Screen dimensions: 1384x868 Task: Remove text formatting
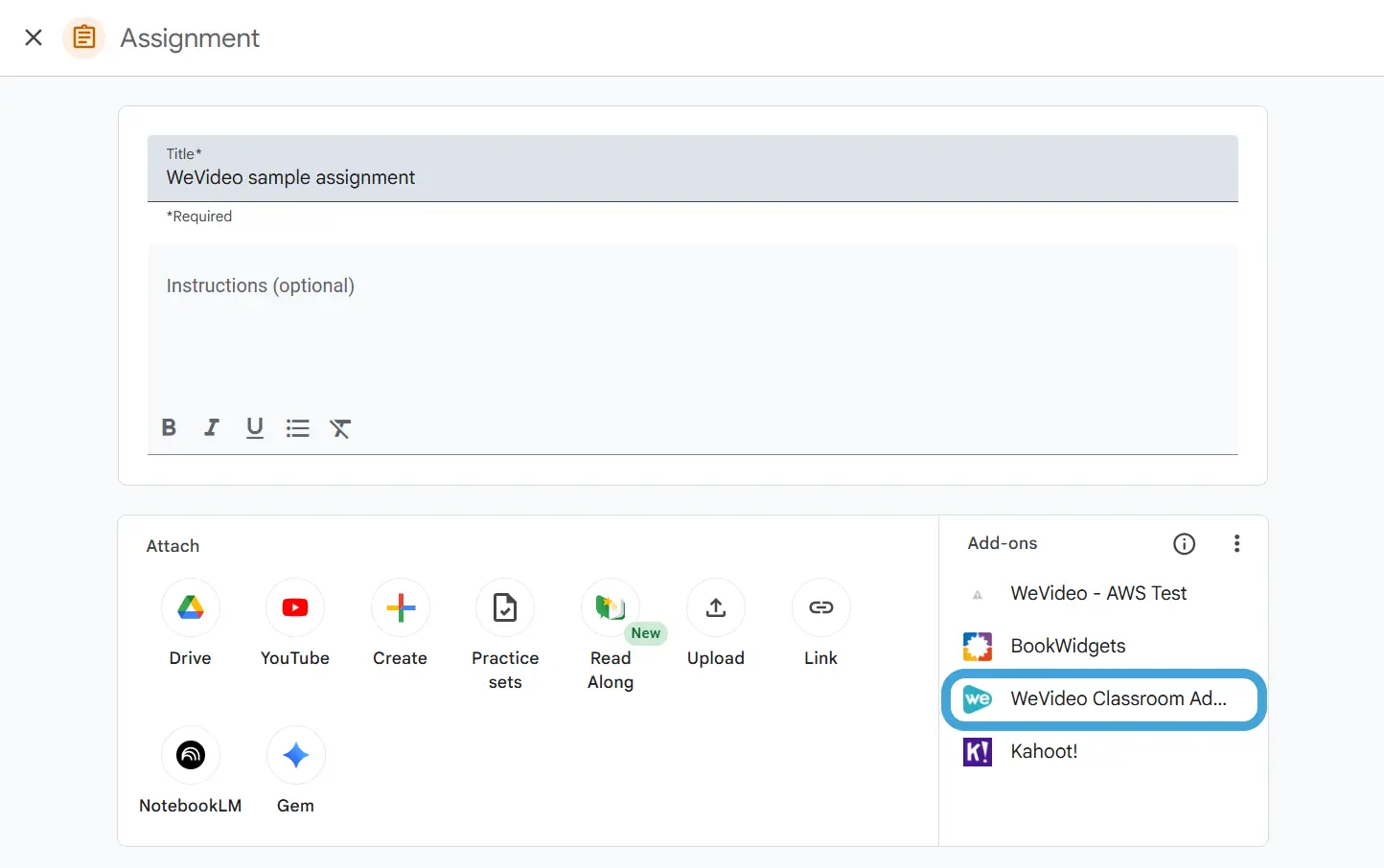click(340, 427)
